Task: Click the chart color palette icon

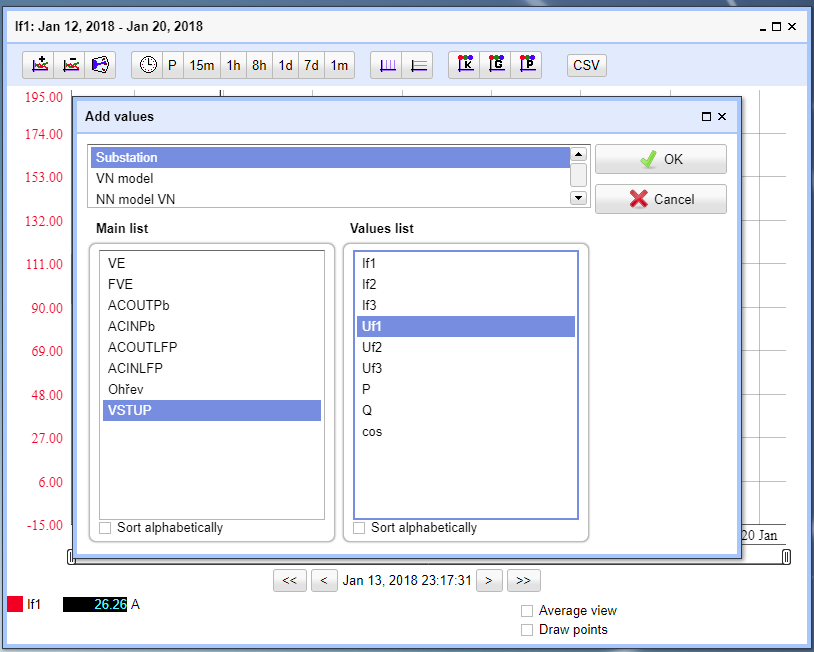Action: (100, 65)
